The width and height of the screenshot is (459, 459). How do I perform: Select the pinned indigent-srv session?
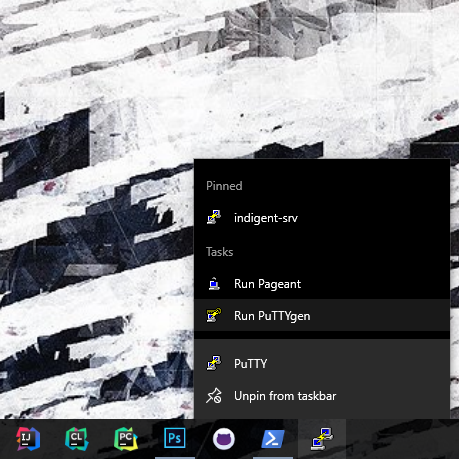322,218
